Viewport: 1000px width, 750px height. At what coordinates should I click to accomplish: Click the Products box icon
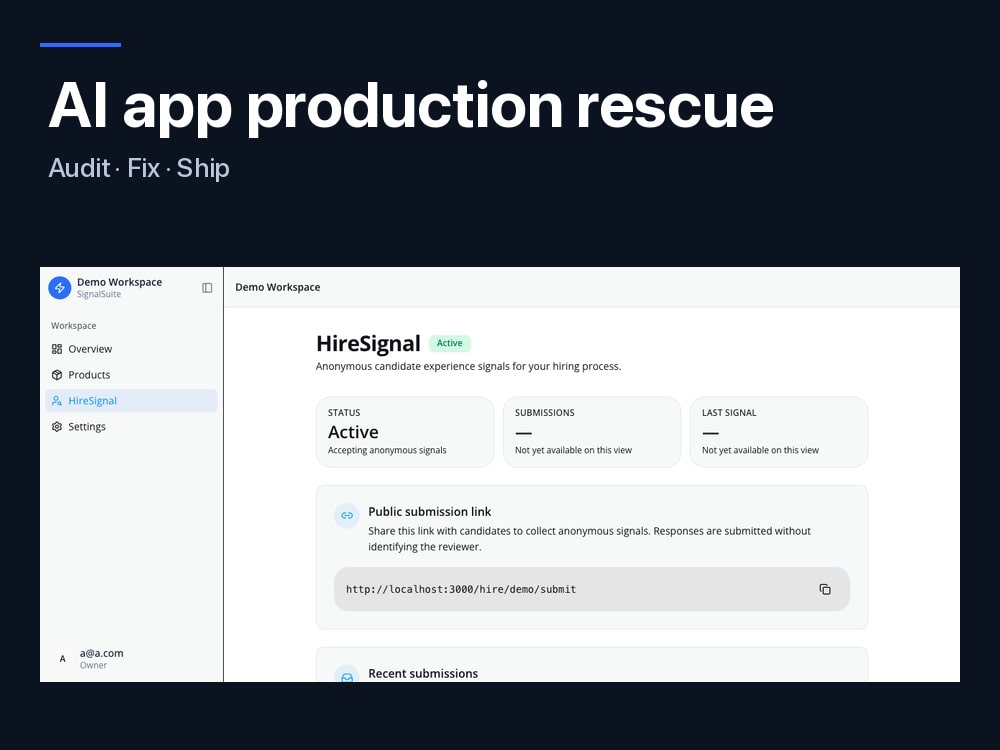(57, 375)
